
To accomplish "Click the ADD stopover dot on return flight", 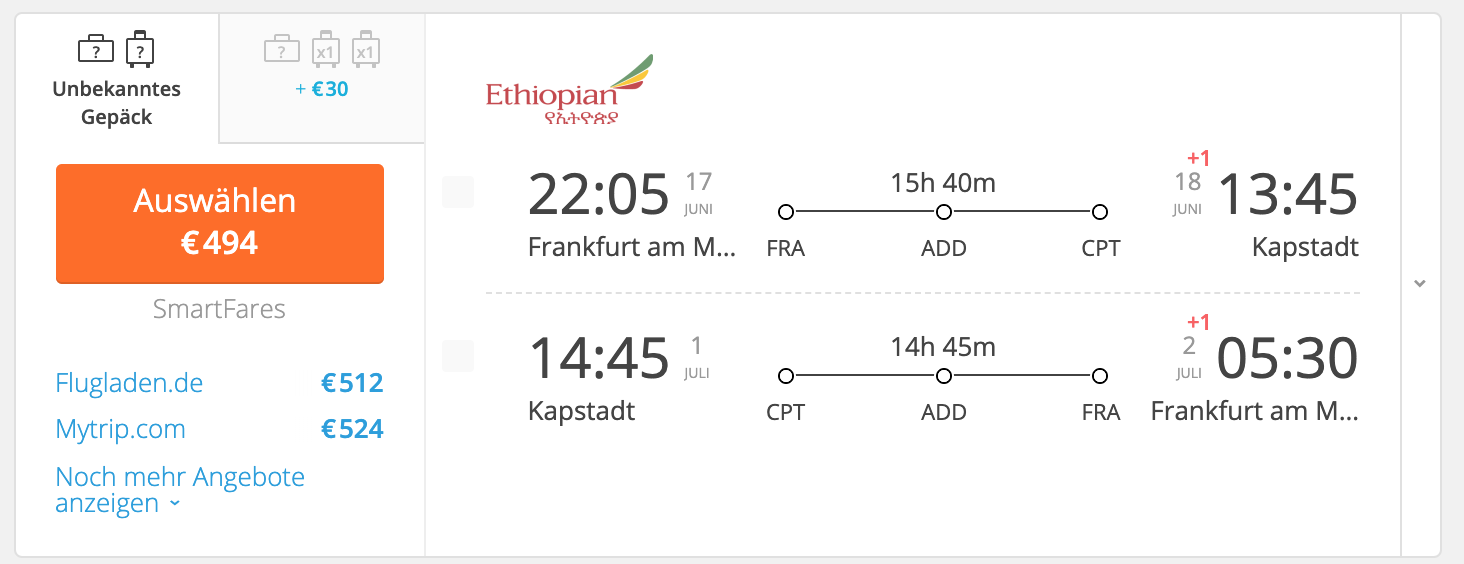I will pos(943,376).
